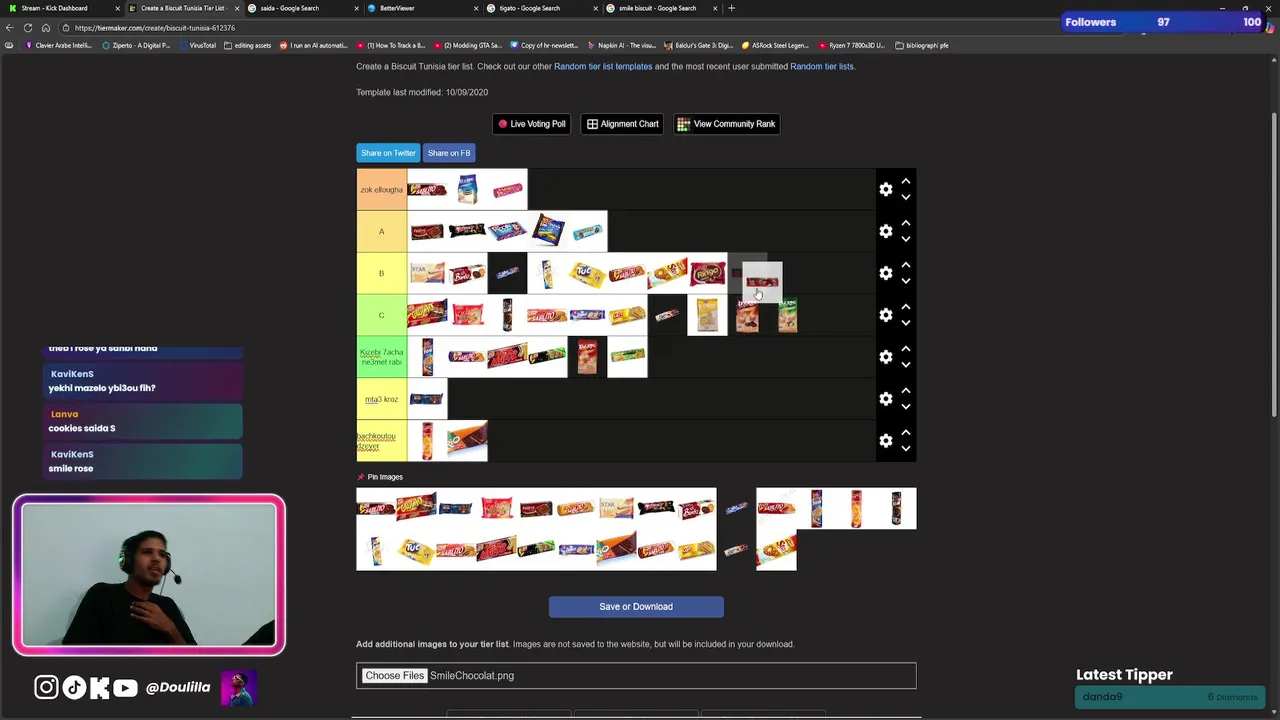Move tier B up with arrow
Viewport: 1280px width, 720px height.
[x=906, y=265]
